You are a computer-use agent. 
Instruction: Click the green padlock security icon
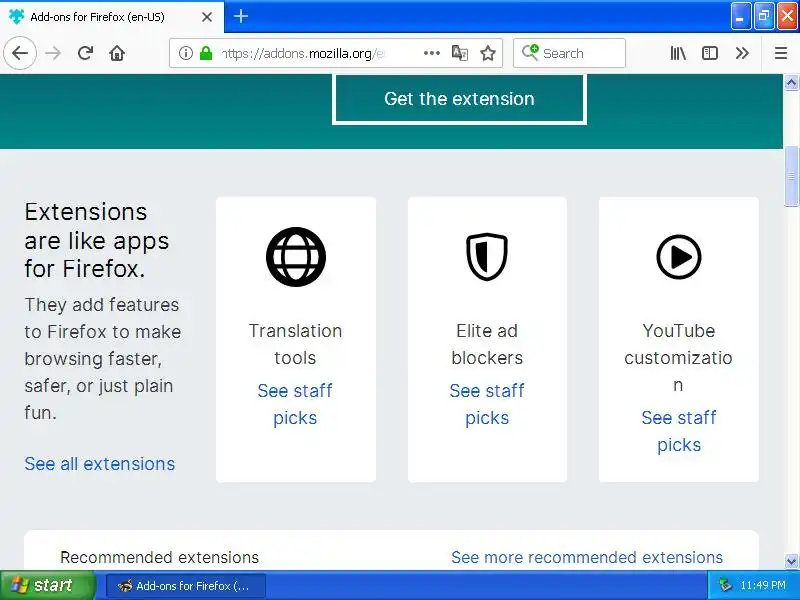pos(206,53)
